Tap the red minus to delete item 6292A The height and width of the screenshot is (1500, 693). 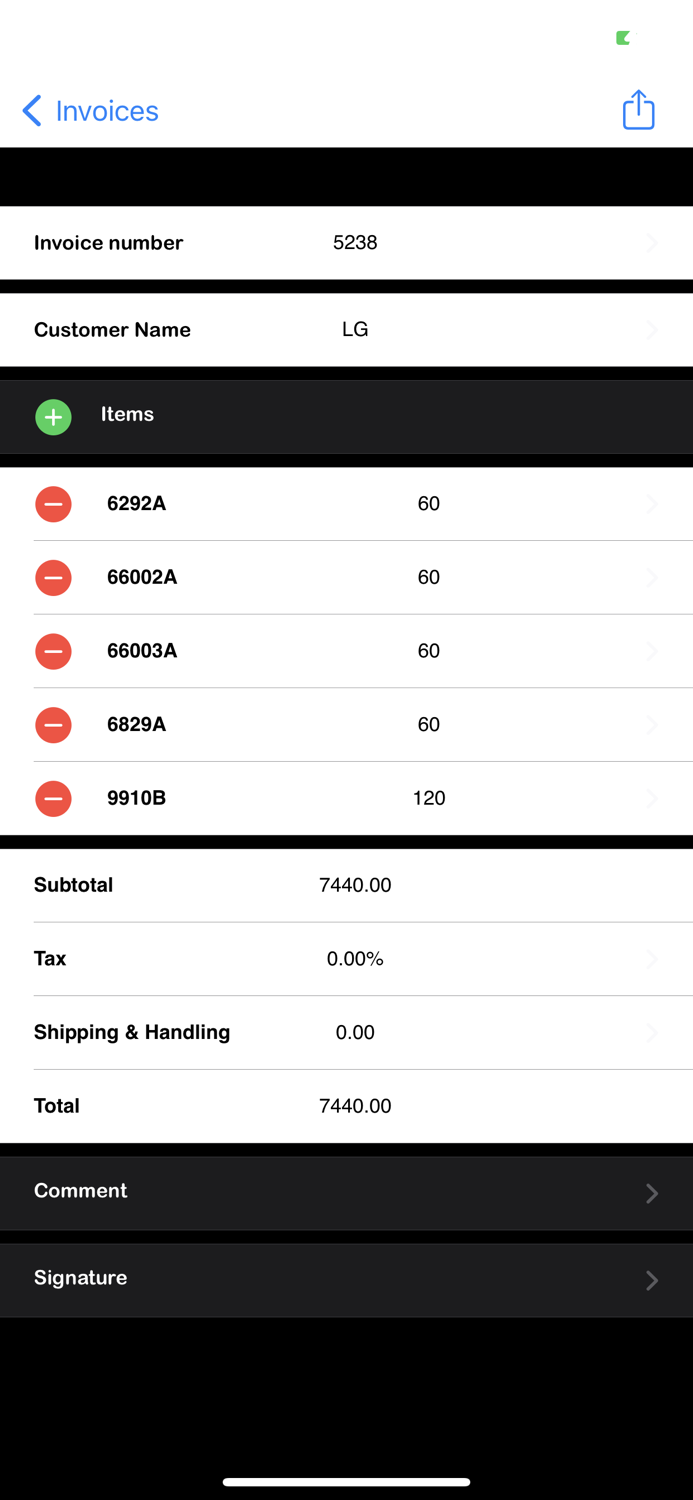point(53,504)
